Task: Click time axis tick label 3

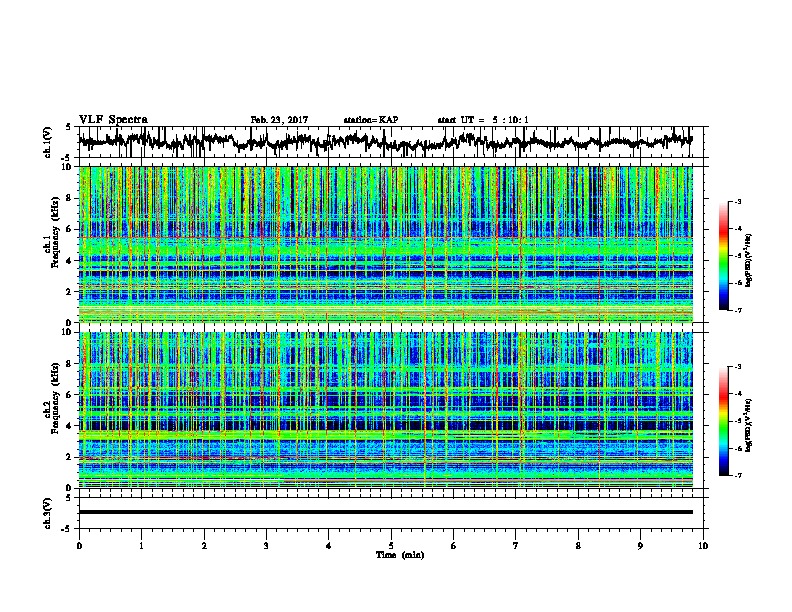Action: 266,546
